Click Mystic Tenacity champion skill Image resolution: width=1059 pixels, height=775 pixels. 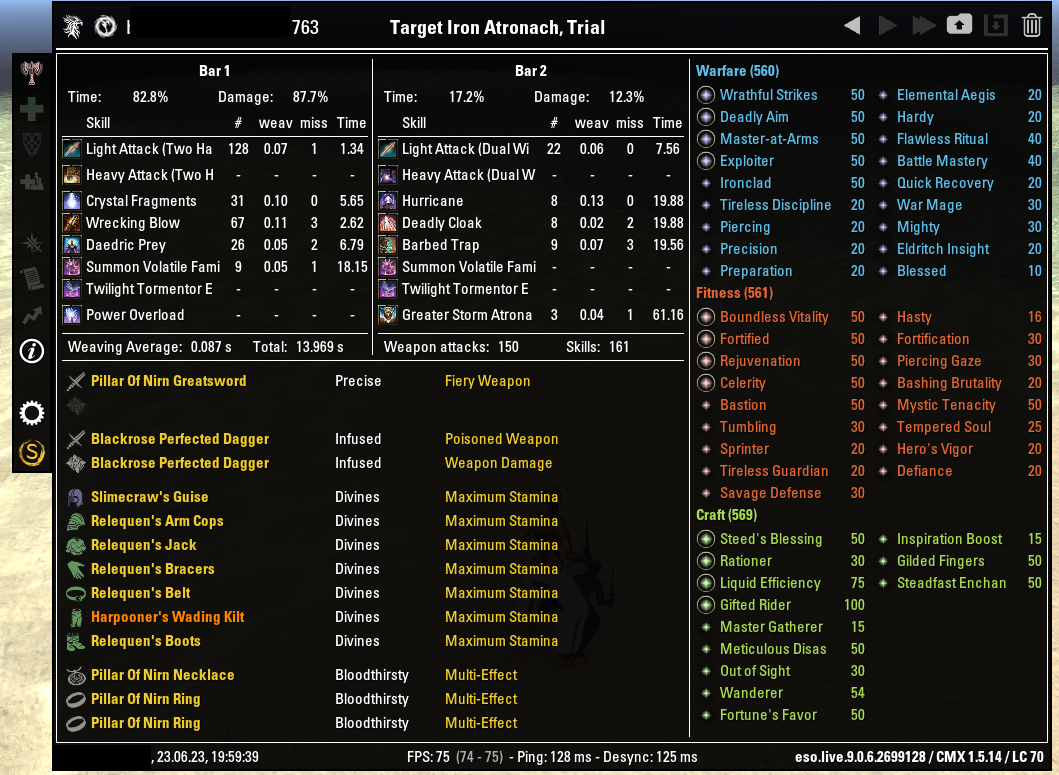(946, 405)
